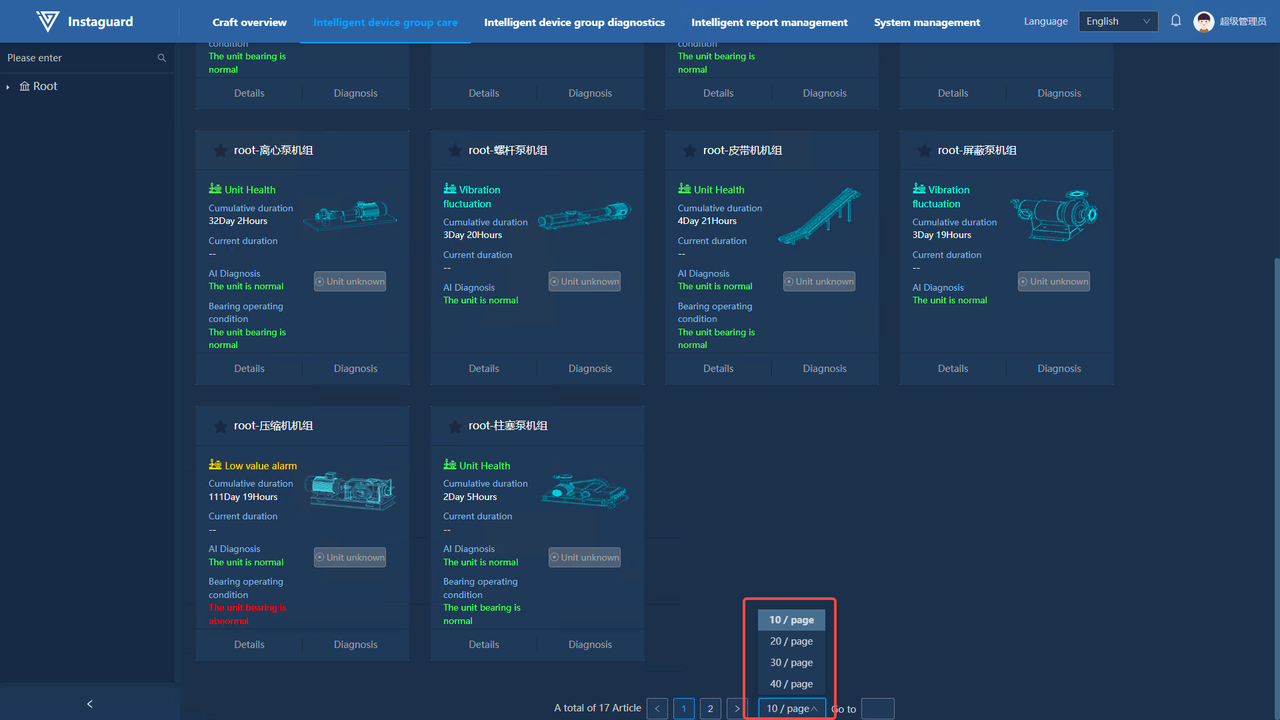Viewport: 1280px width, 720px height.
Task: Click plunger pump image in root-柱塞泵机组
Action: tap(585, 489)
